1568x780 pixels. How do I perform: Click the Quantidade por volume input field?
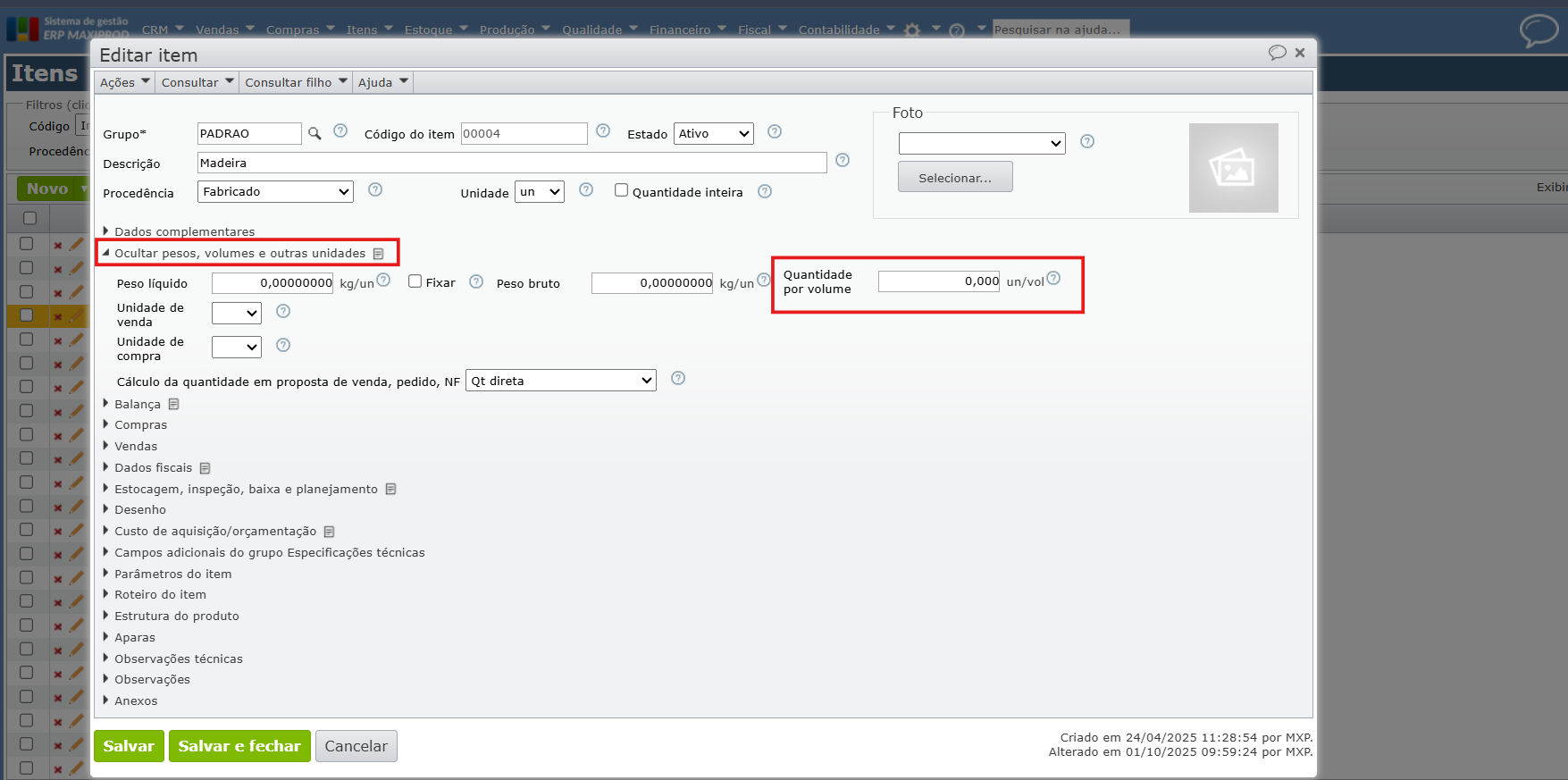point(939,281)
